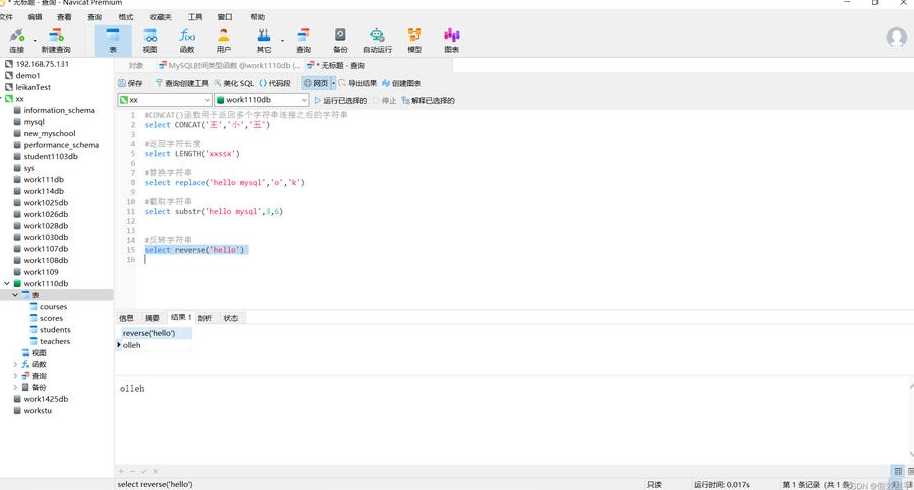Expand the 备份 node under work1110db
This screenshot has width=914, height=490.
15,387
